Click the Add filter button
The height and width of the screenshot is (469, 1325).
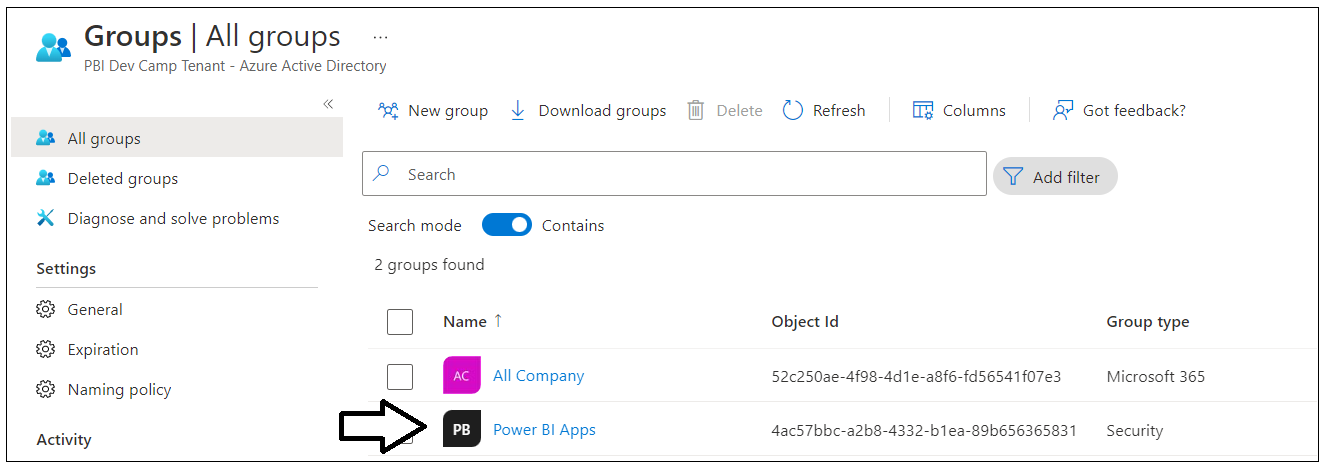1055,177
